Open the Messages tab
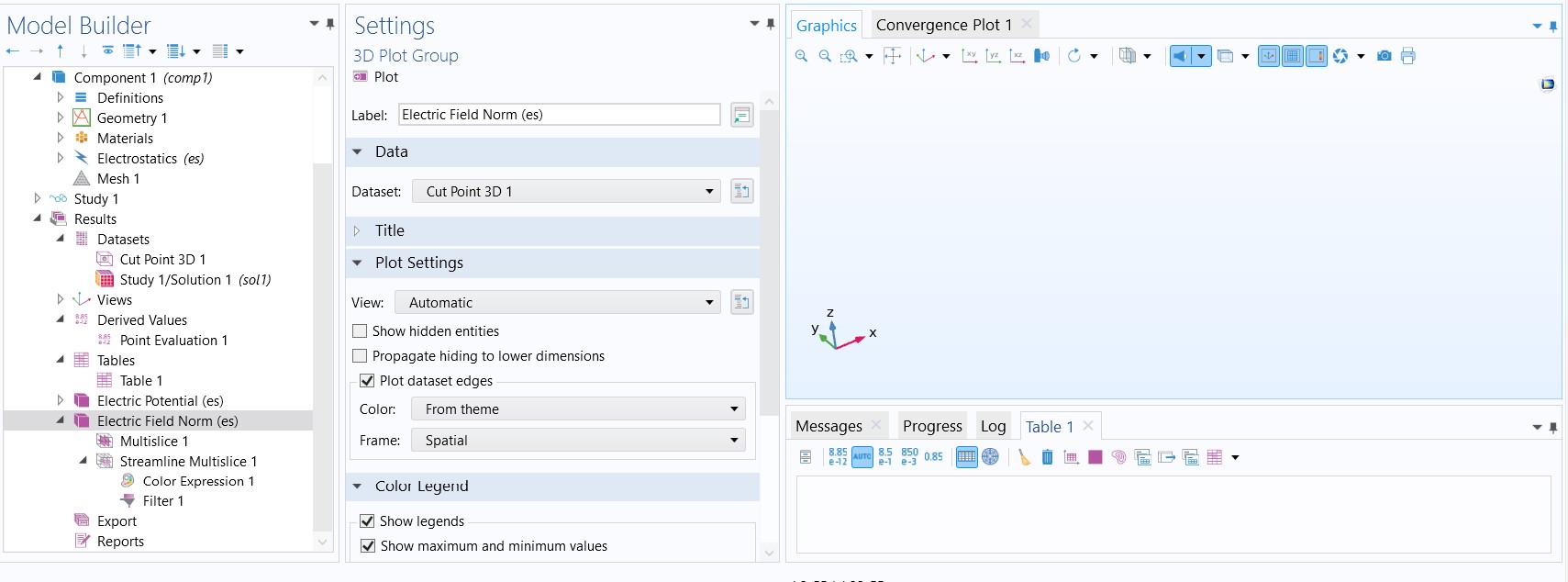 828,426
